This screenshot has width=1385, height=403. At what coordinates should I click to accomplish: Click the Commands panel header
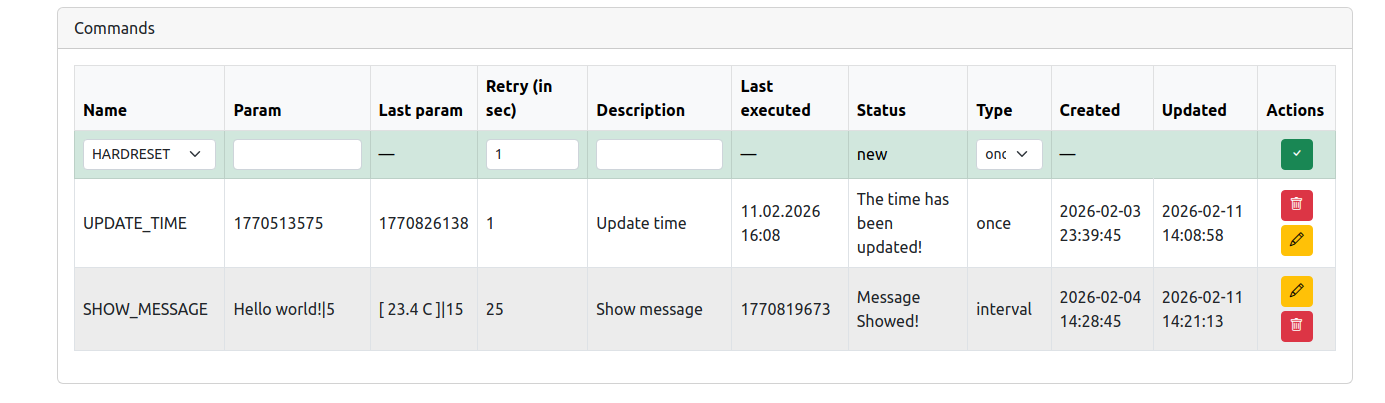(x=115, y=28)
